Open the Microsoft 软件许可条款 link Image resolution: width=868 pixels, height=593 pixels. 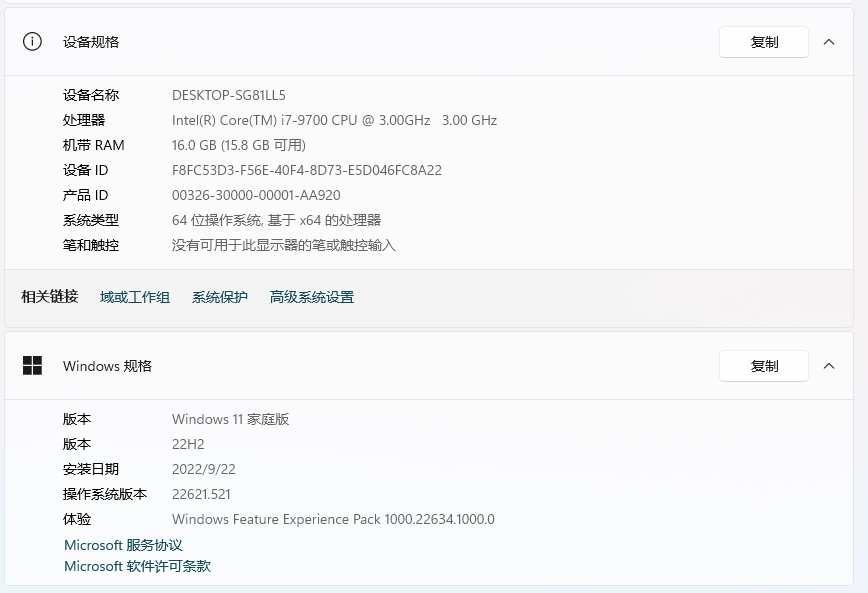pyautogui.click(x=137, y=566)
